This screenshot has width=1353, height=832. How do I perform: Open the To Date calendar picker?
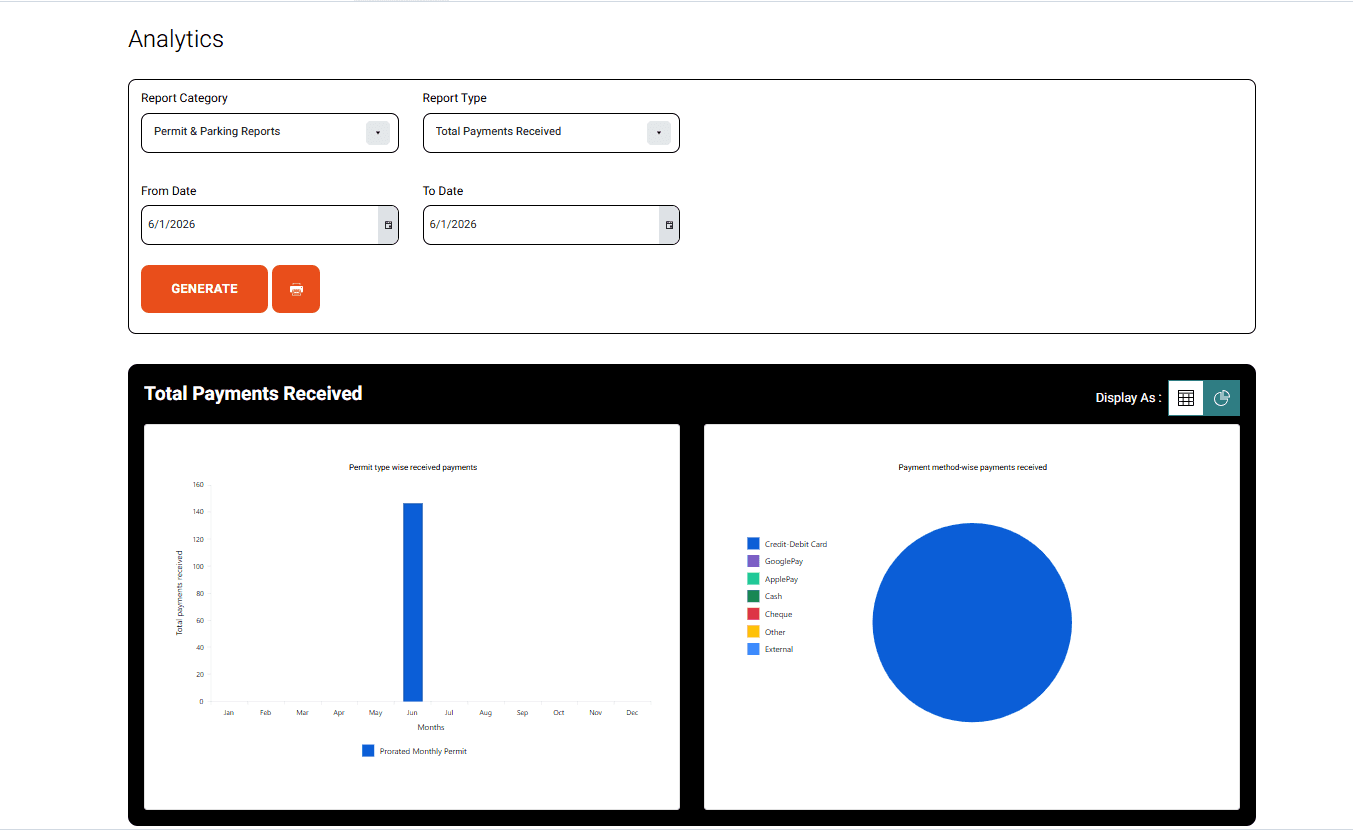[x=669, y=225]
